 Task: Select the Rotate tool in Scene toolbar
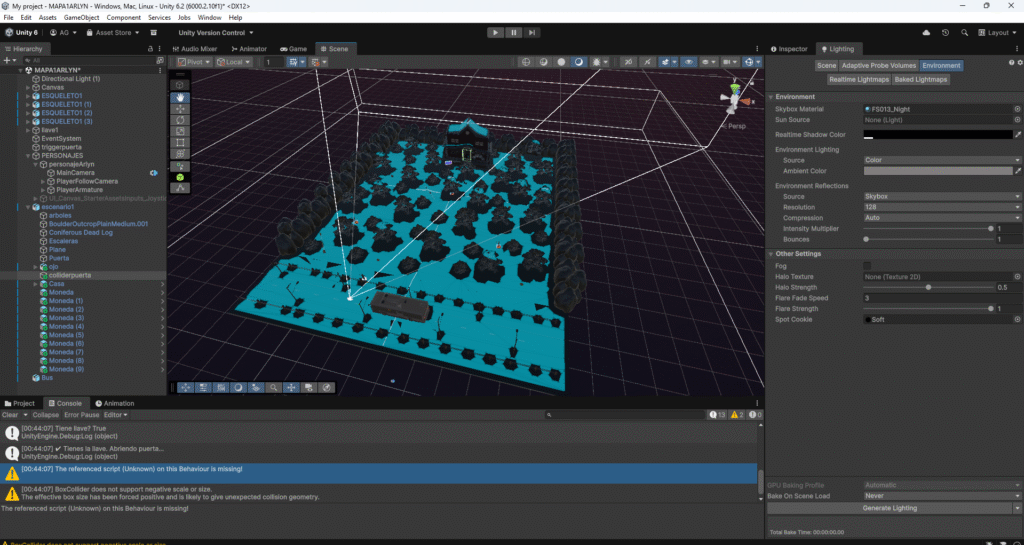(180, 120)
